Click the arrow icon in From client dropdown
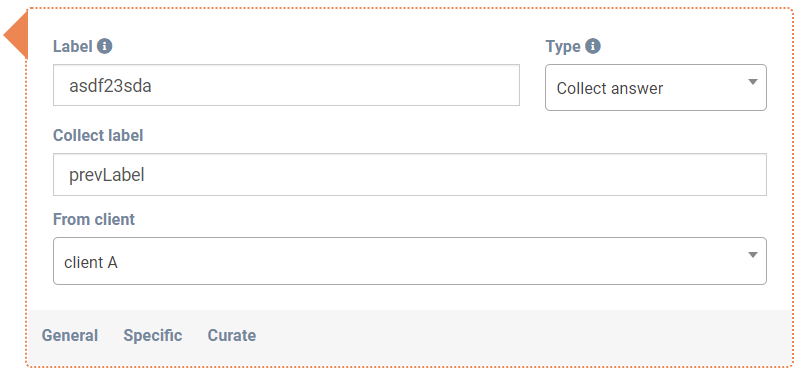 click(753, 255)
